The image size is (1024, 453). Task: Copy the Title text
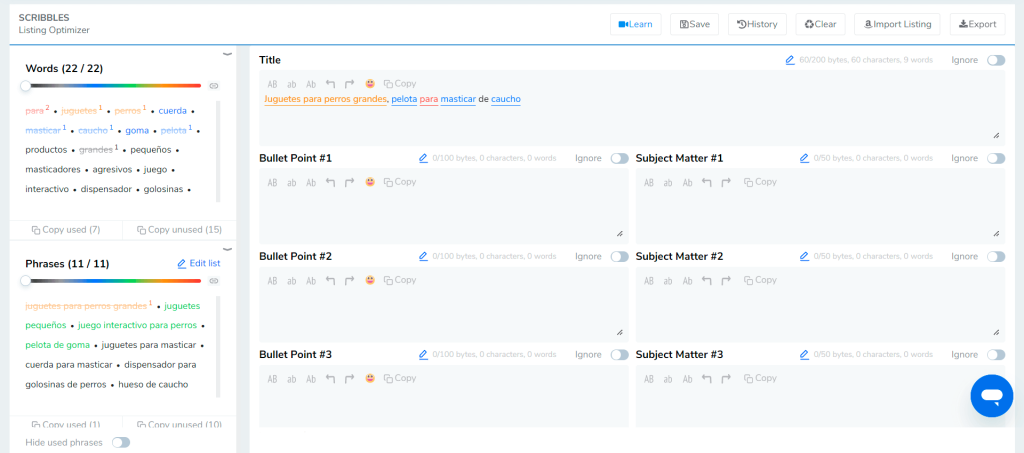click(x=400, y=84)
